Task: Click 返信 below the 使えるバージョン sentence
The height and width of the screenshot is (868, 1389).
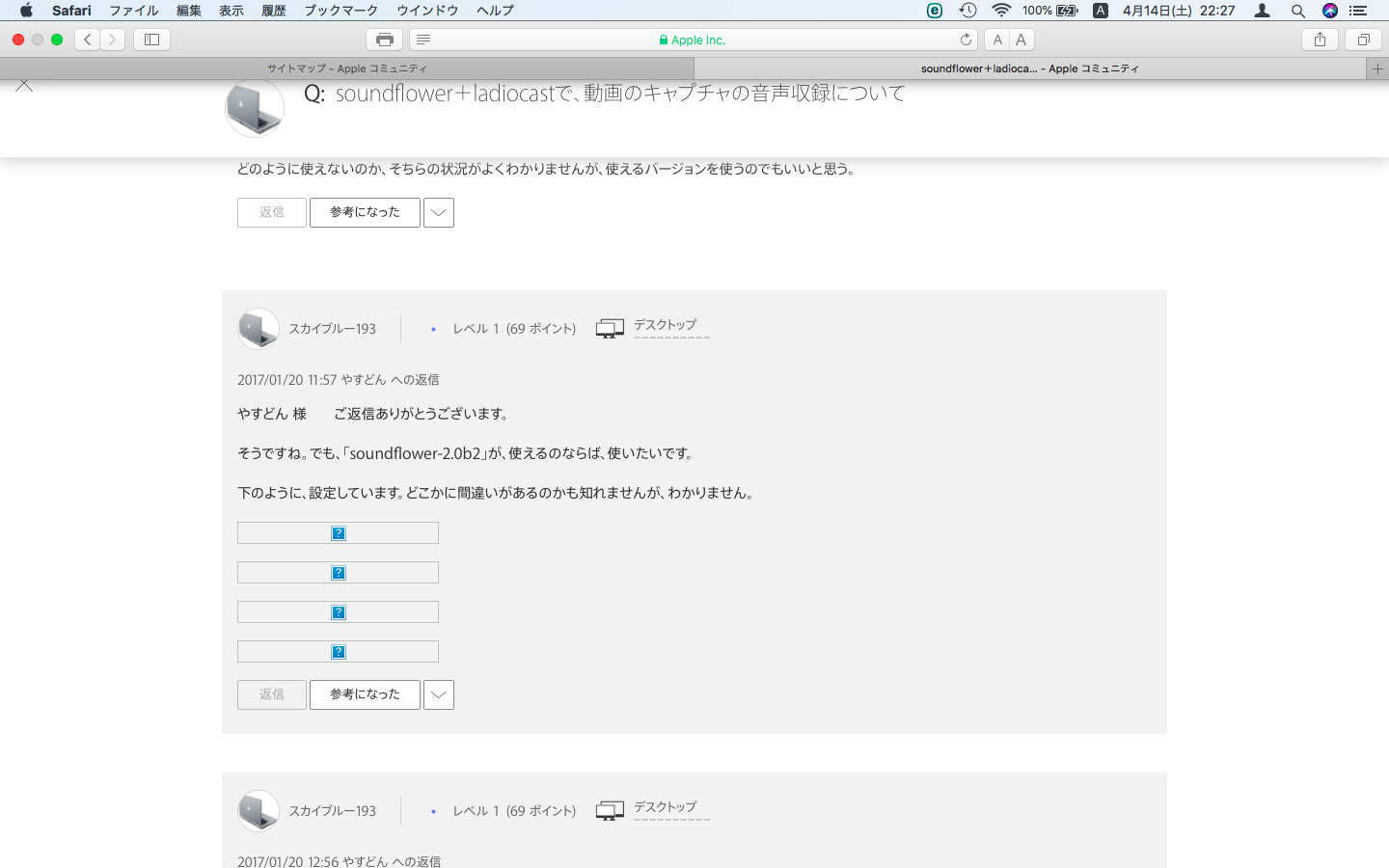Action: (x=272, y=212)
